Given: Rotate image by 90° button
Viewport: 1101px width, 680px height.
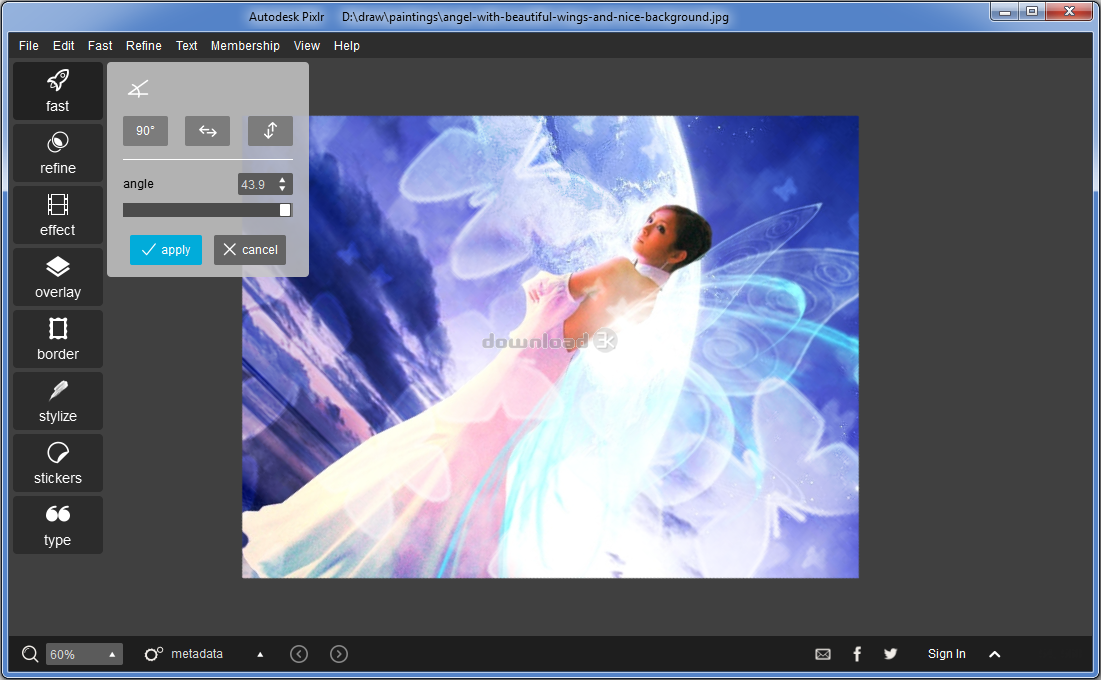Looking at the screenshot, I should [x=145, y=131].
